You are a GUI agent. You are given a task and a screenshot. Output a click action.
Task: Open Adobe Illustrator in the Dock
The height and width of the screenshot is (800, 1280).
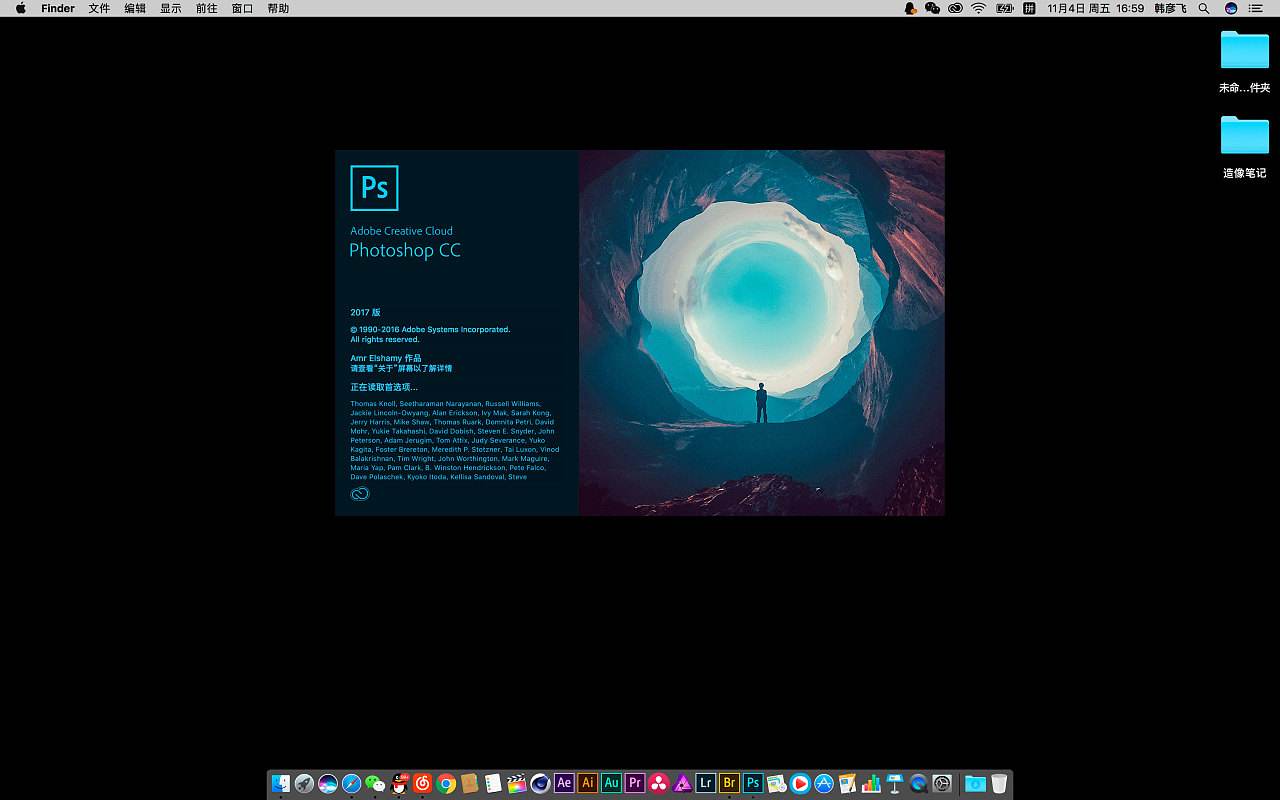pos(588,784)
